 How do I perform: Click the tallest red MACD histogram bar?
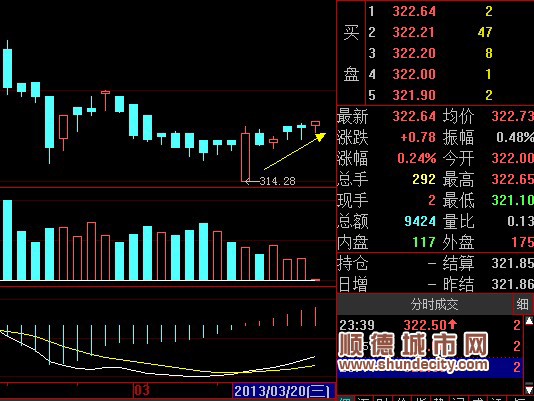[316, 317]
